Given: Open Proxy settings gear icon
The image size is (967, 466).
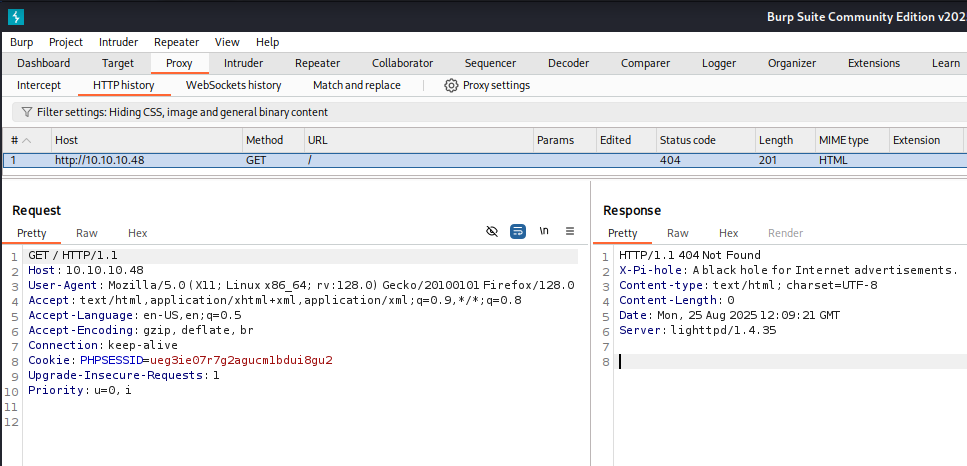Looking at the screenshot, I should point(451,85).
